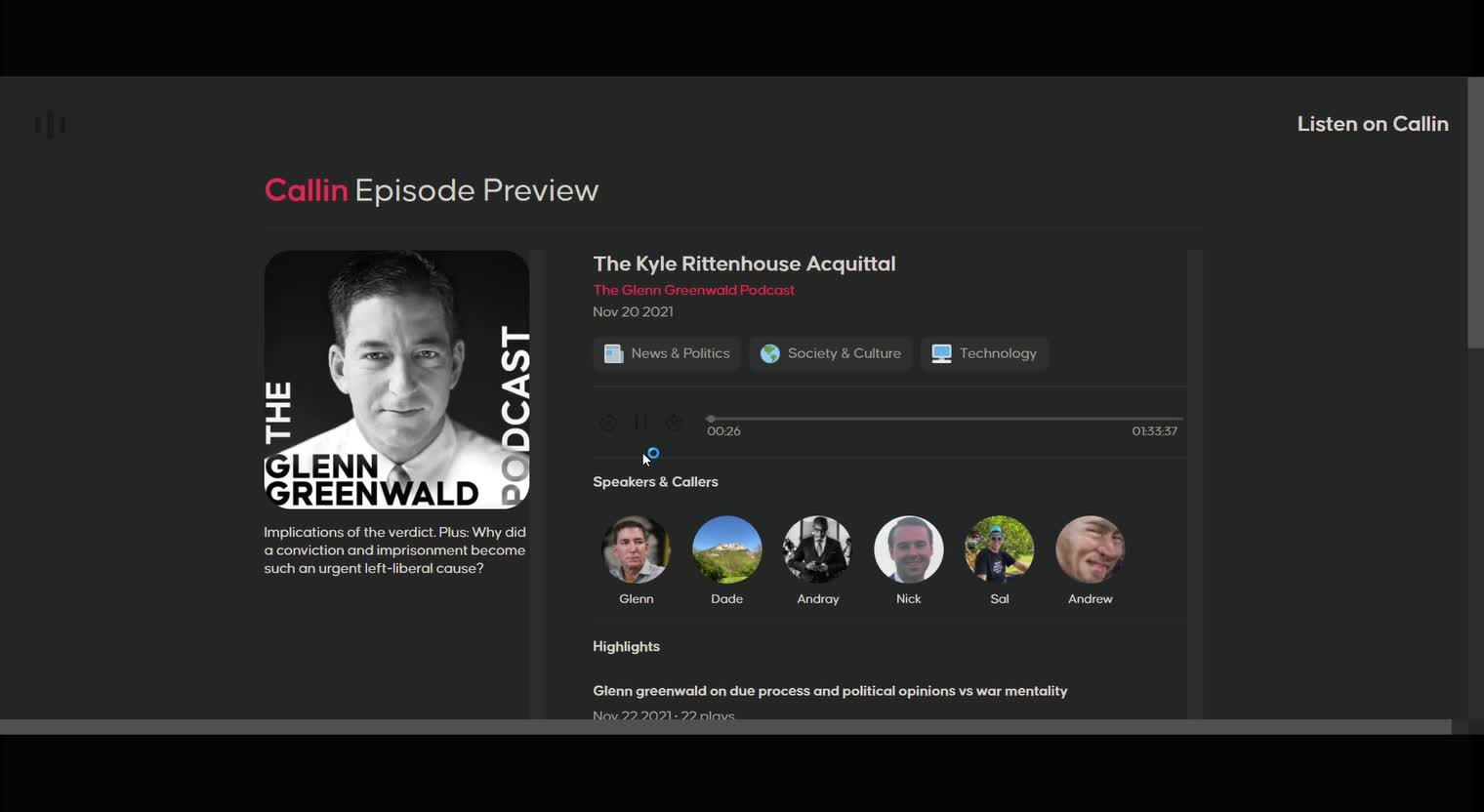Click the name label Nick

(x=908, y=599)
